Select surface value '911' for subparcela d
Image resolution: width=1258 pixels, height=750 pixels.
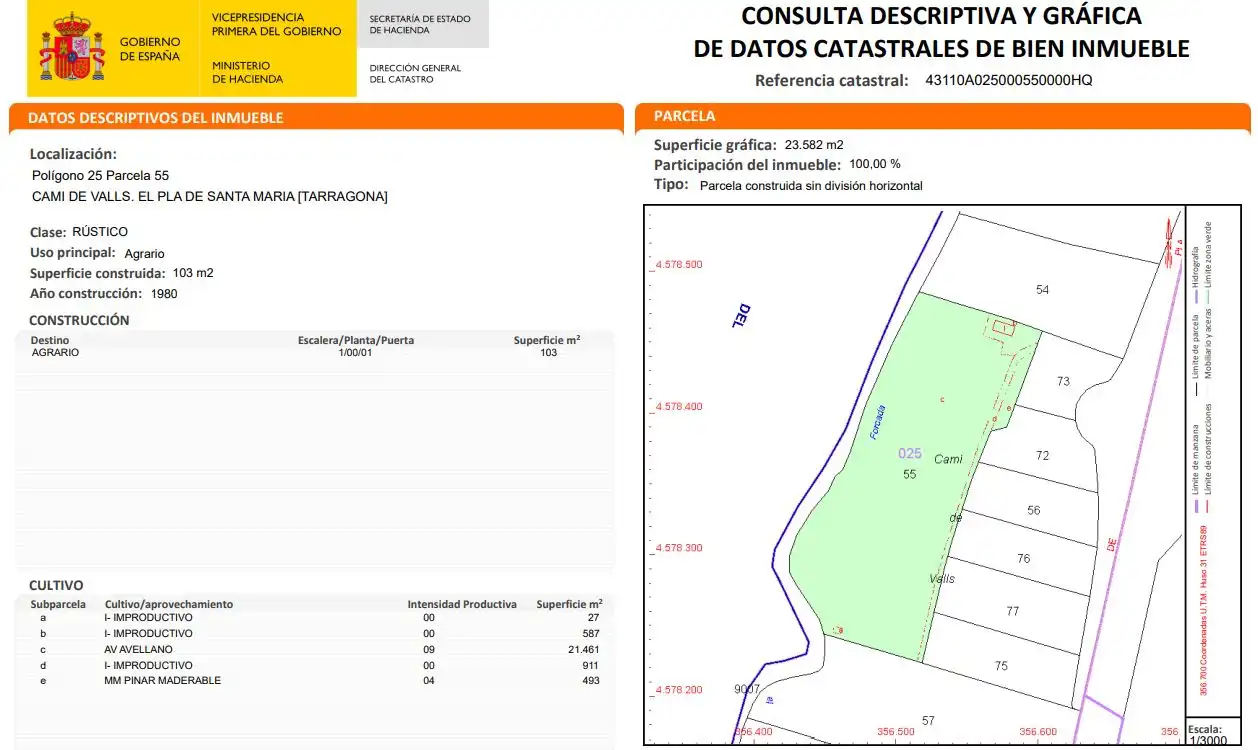click(591, 665)
